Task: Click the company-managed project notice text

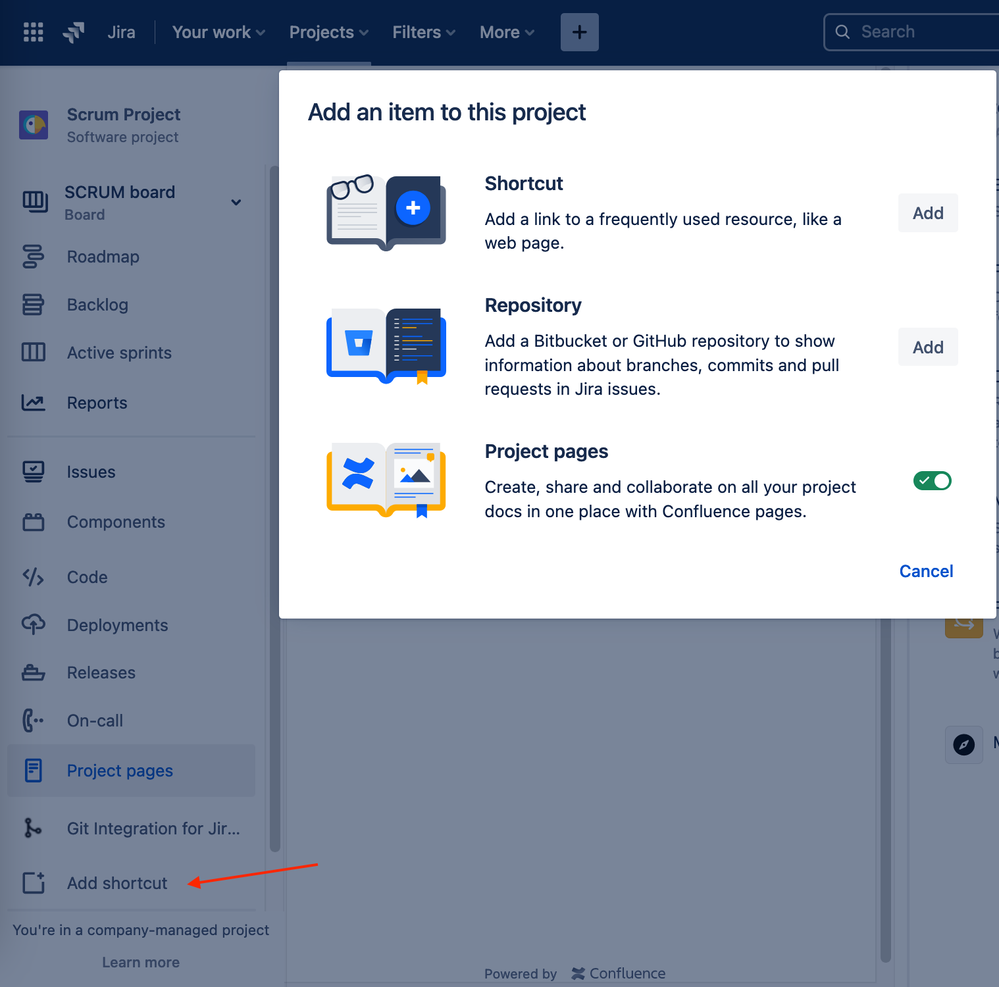Action: click(141, 930)
